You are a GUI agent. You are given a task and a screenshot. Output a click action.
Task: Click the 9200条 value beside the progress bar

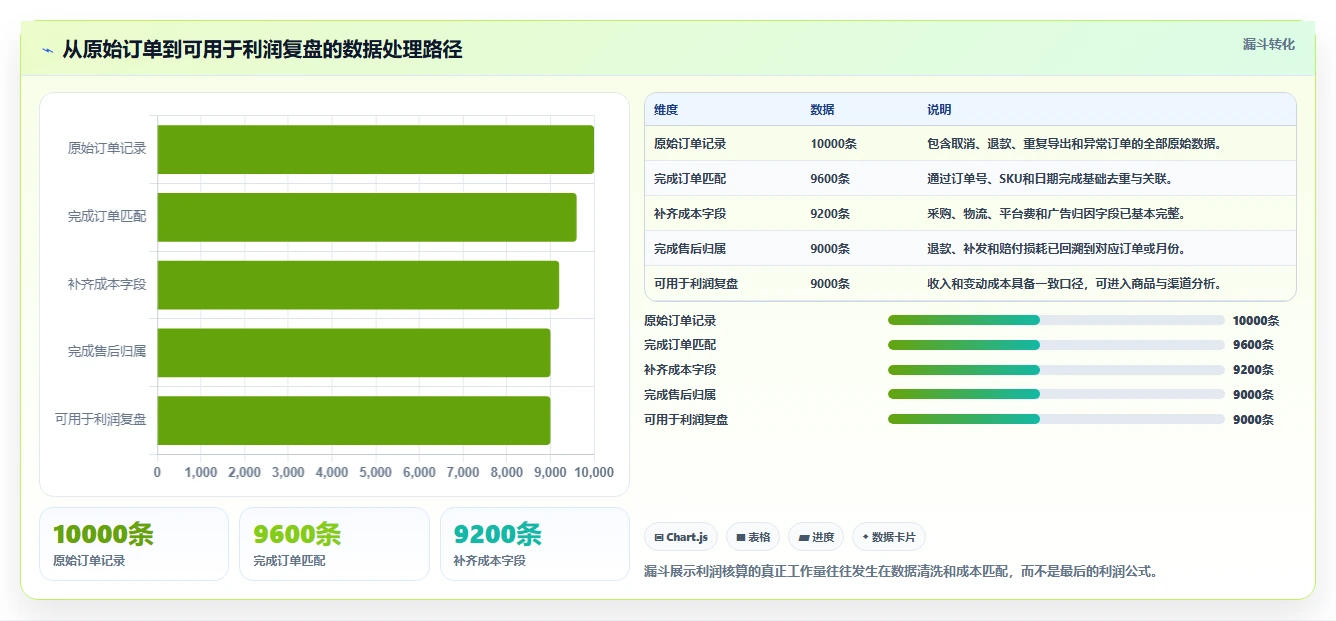1253,370
